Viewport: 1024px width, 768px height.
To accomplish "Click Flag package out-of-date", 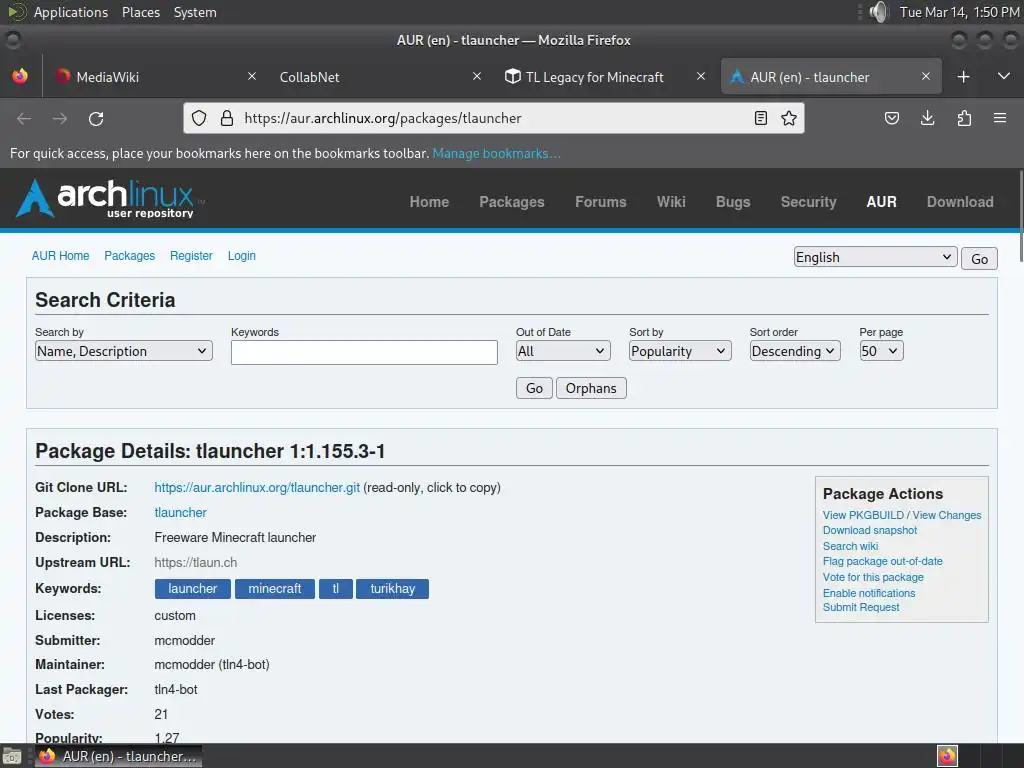I will 882,561.
